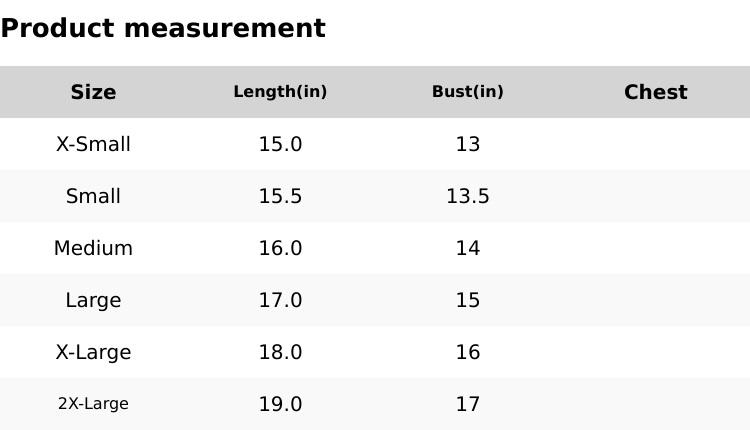Select the Size column header

[93, 92]
